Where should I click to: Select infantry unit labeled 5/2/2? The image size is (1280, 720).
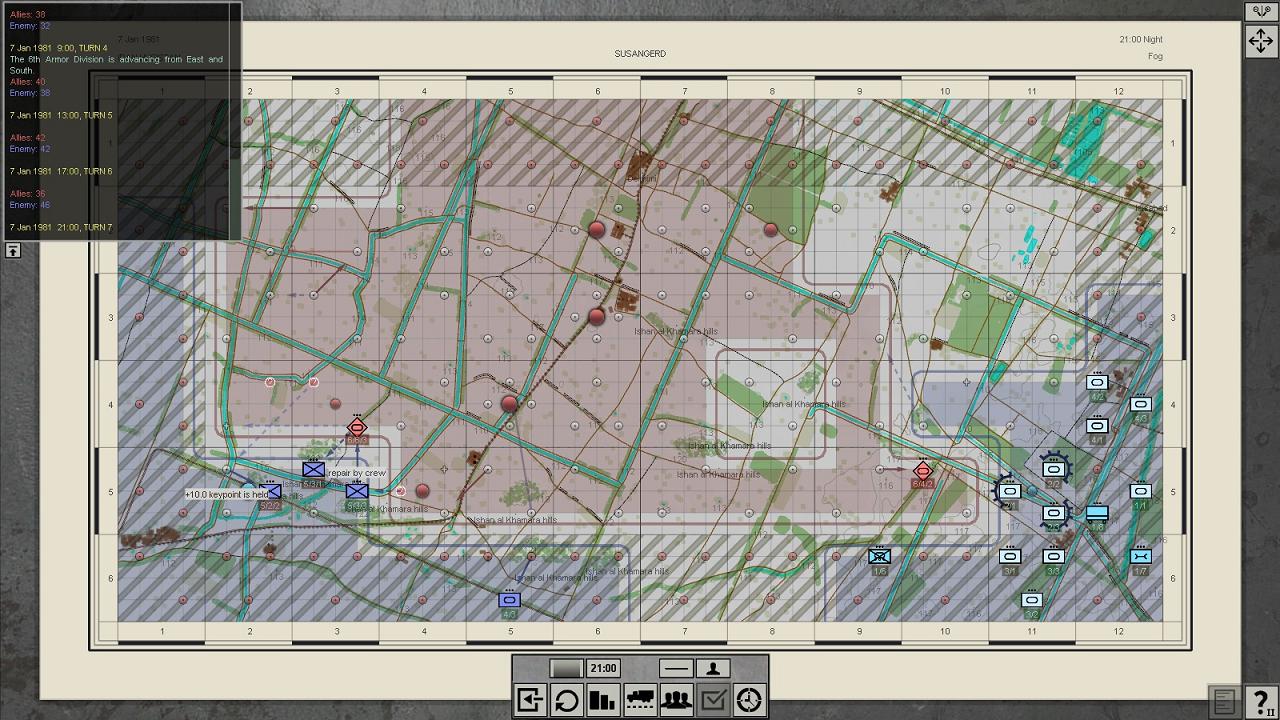tap(270, 491)
